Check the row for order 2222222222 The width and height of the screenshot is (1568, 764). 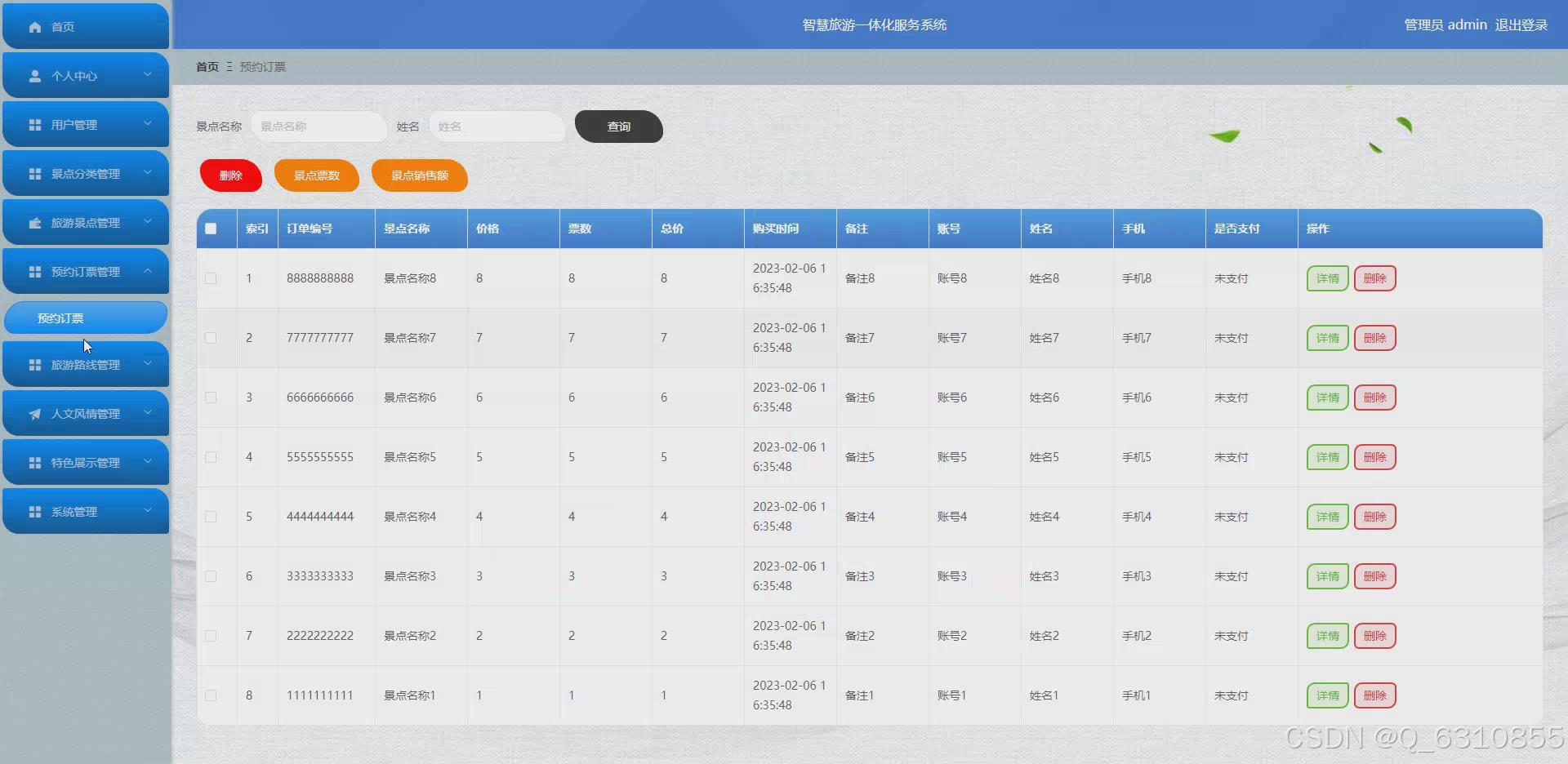tap(211, 636)
